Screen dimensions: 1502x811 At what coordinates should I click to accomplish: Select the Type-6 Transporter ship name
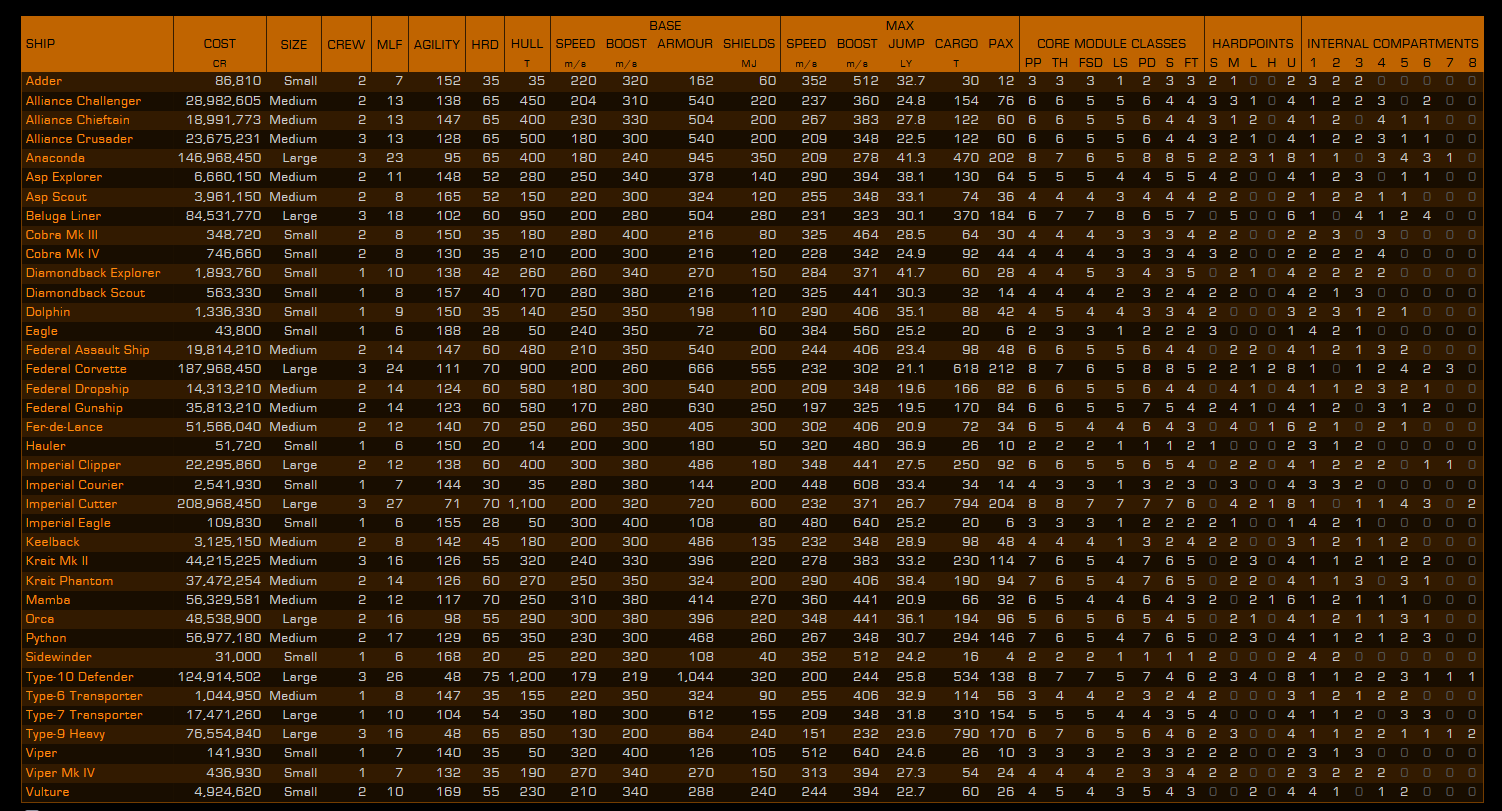coord(84,696)
